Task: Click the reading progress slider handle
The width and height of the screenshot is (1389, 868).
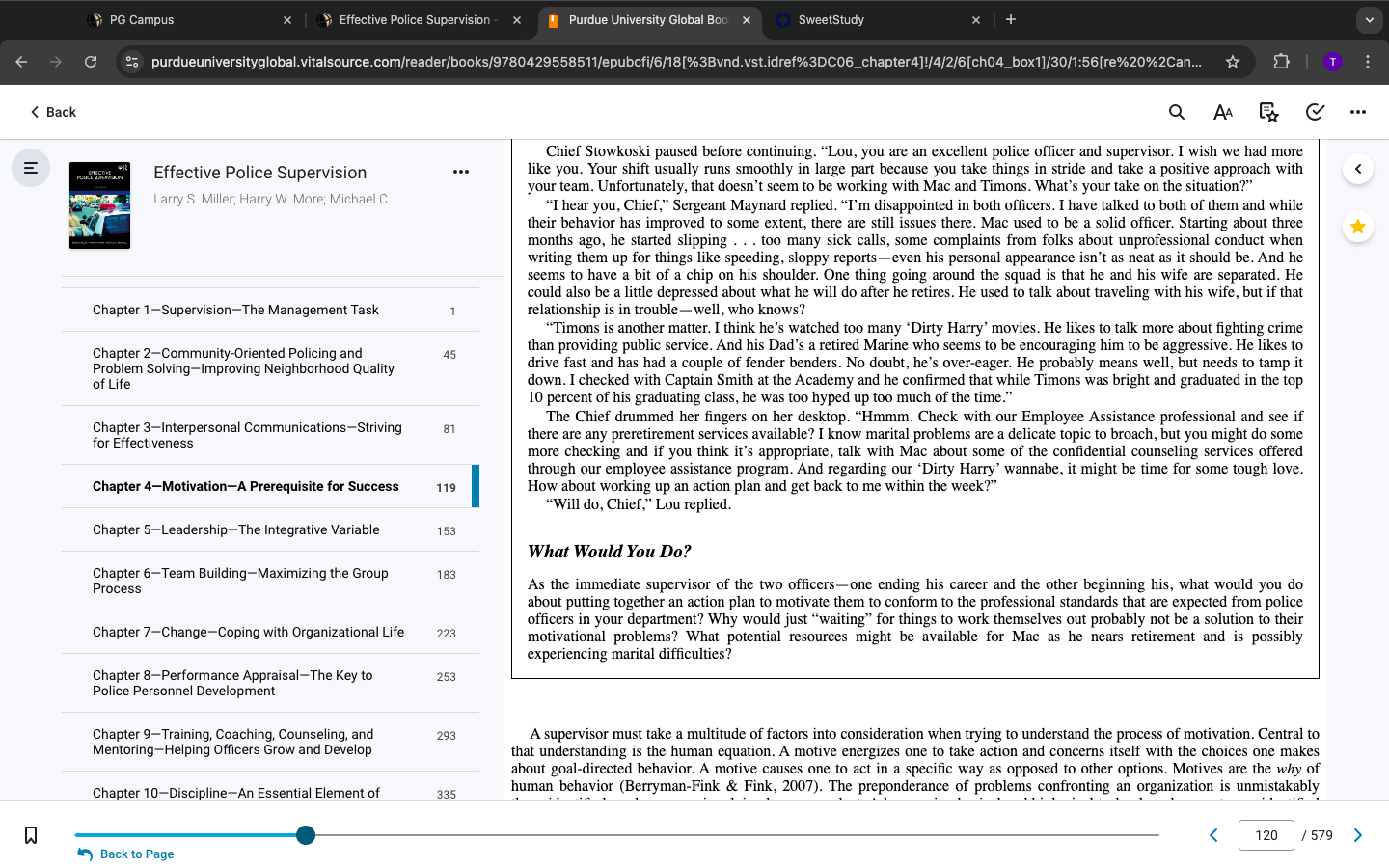Action: [306, 835]
